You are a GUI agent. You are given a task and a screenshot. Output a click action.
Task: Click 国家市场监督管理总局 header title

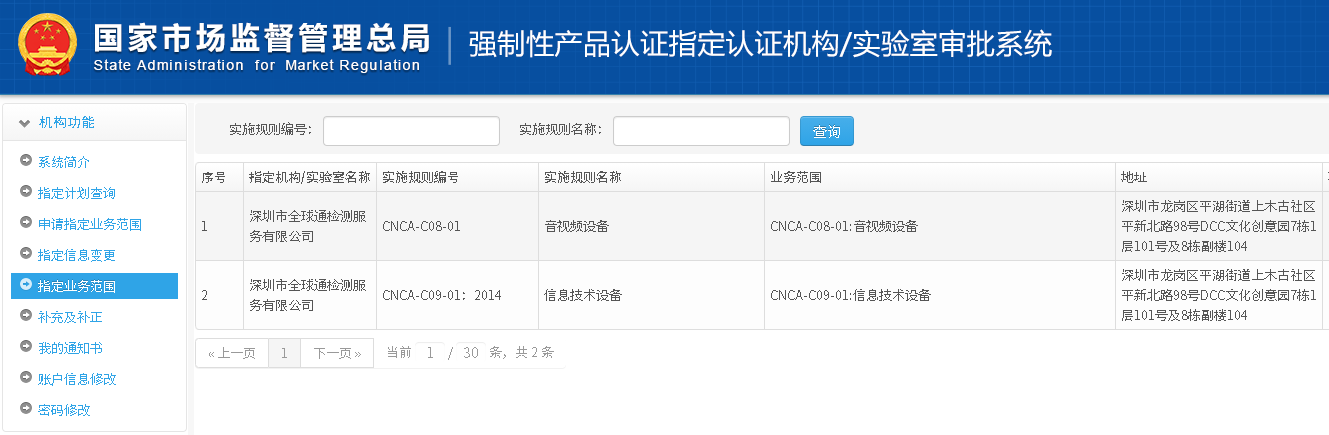[x=261, y=38]
